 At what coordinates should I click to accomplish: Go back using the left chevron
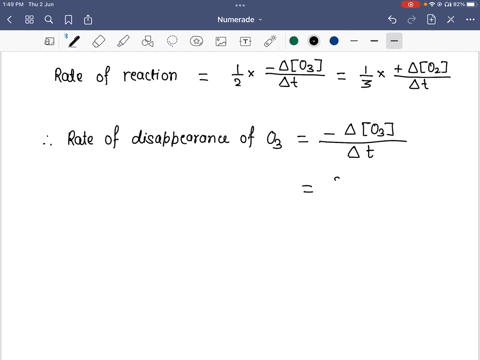click(x=9, y=20)
